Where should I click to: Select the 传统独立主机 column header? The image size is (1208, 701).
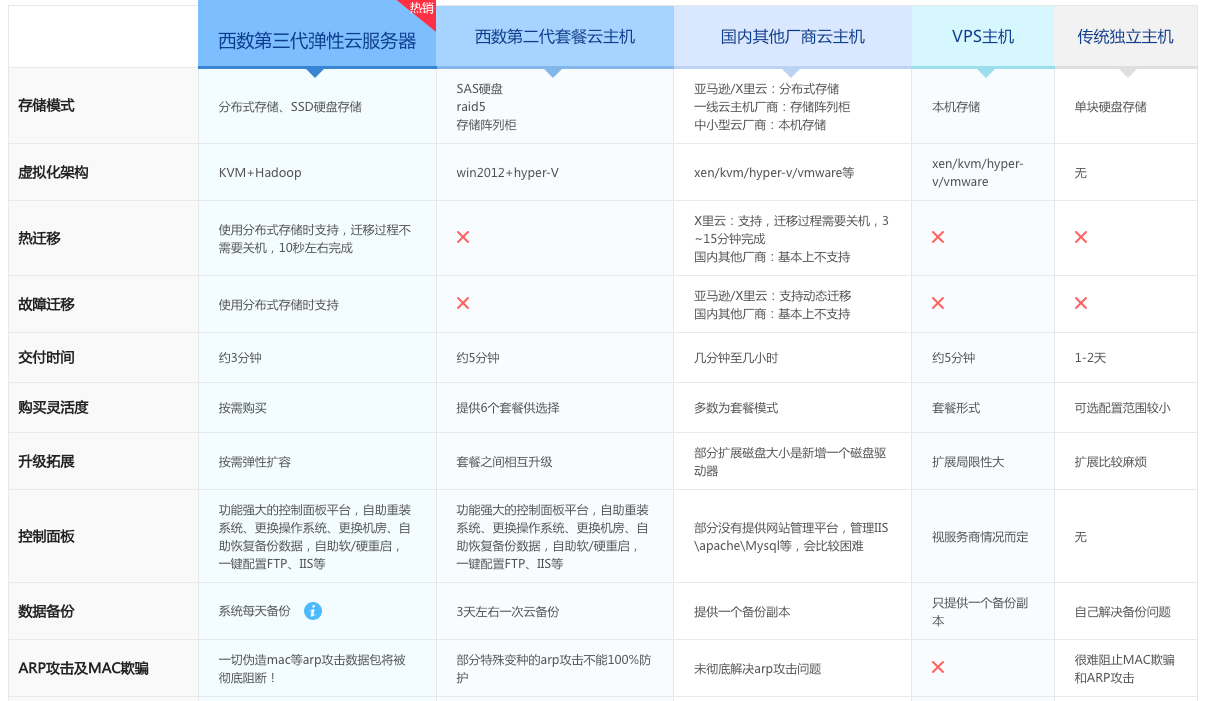(x=1126, y=36)
